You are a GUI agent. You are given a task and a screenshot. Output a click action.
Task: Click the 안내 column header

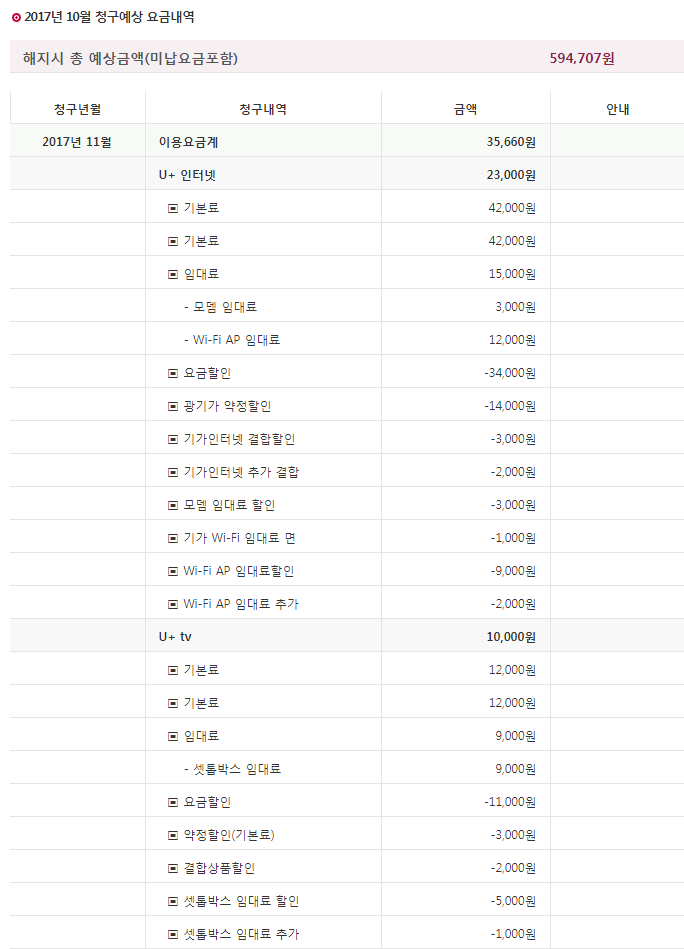pos(617,109)
